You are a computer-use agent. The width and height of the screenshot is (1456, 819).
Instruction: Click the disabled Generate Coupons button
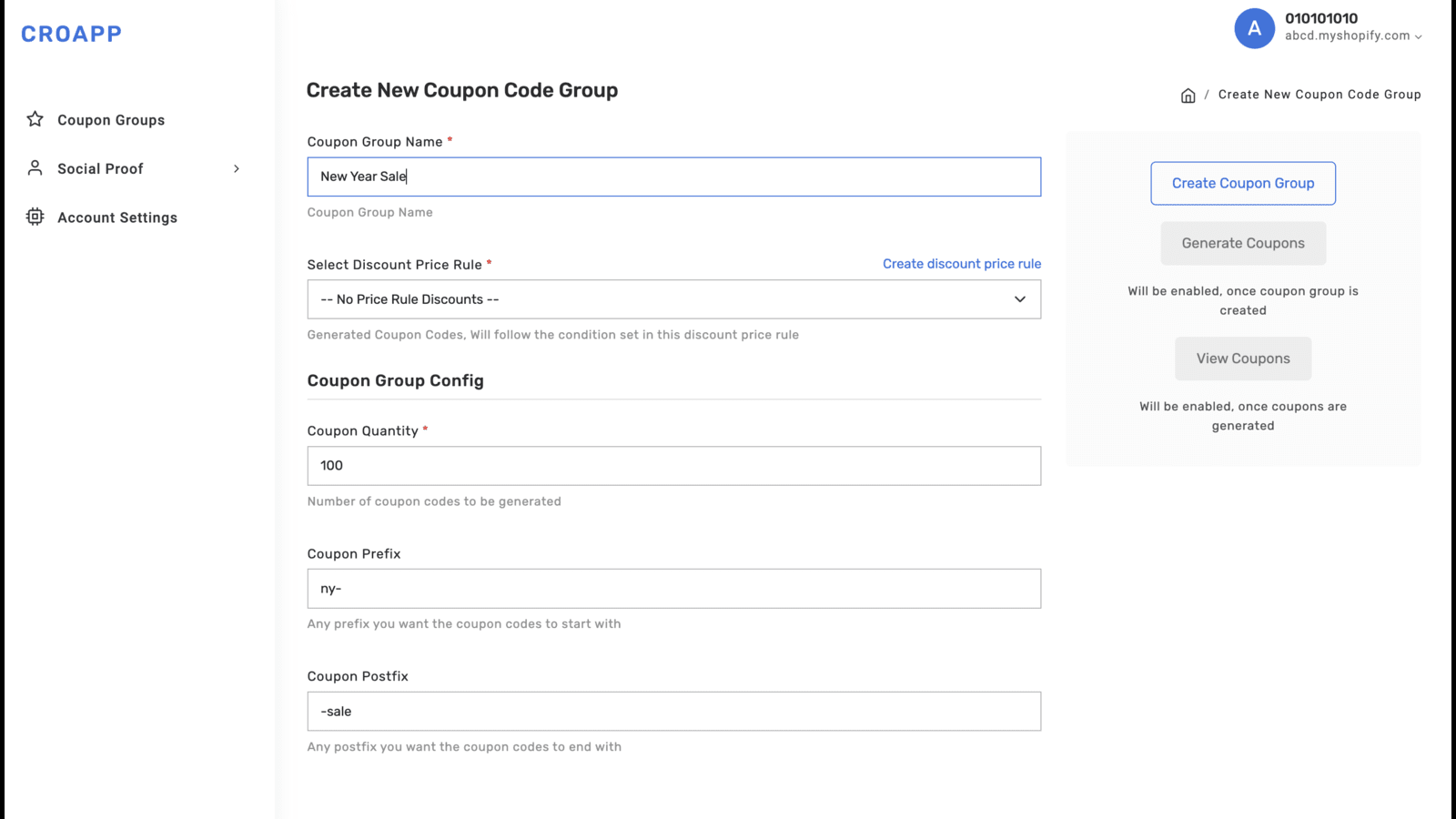[x=1242, y=243]
